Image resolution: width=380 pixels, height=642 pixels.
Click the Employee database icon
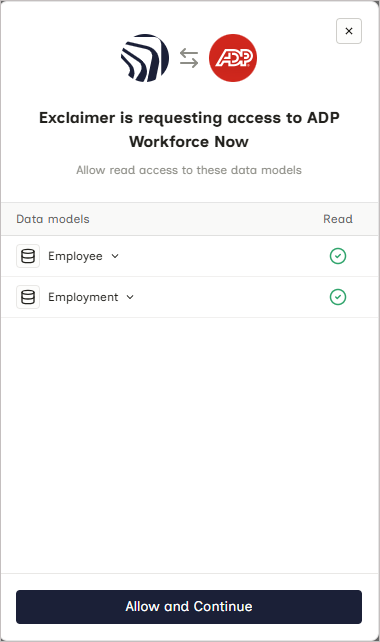pyautogui.click(x=28, y=256)
